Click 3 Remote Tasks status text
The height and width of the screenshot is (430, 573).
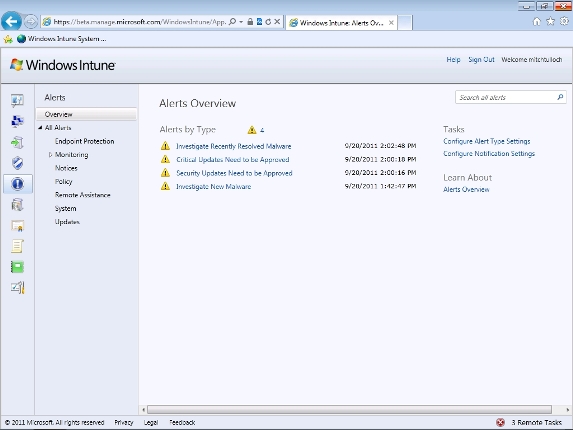tap(536, 422)
